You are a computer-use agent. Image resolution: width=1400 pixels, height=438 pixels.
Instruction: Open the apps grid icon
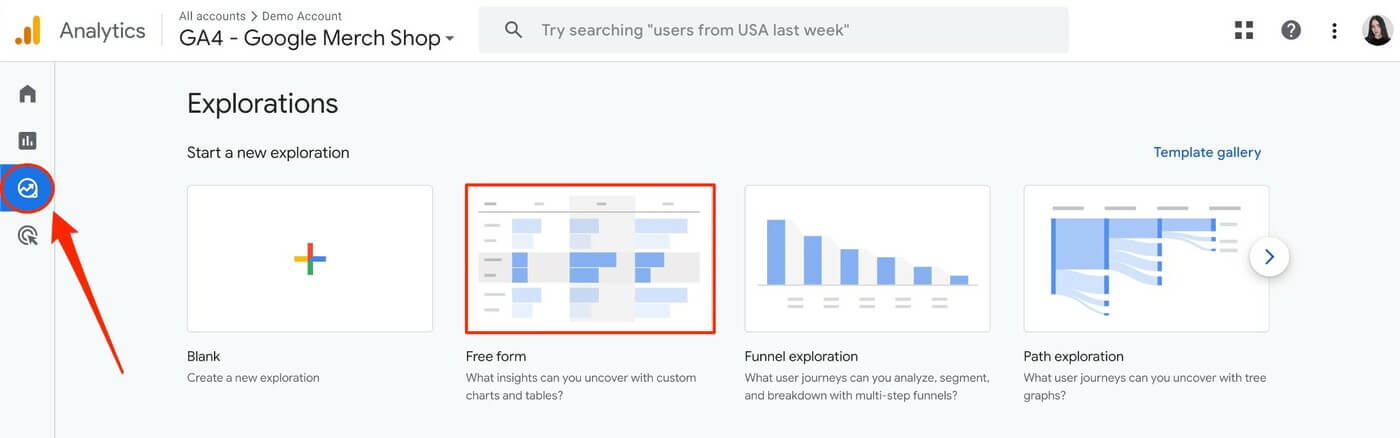(x=1244, y=30)
